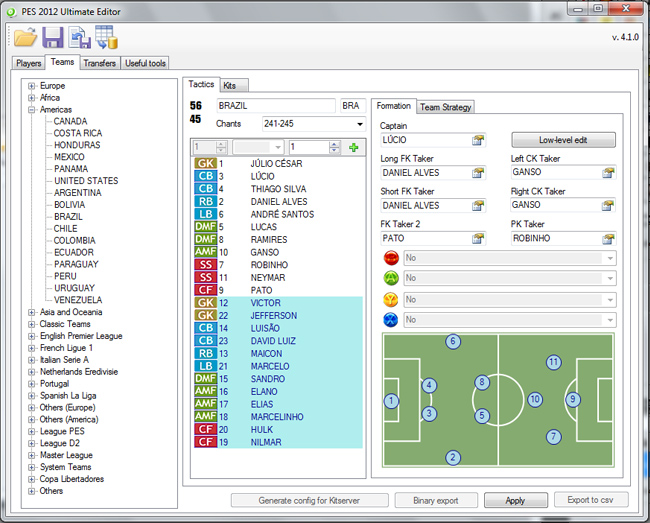Select the Formation tab
This screenshot has width=650, height=523.
393,106
